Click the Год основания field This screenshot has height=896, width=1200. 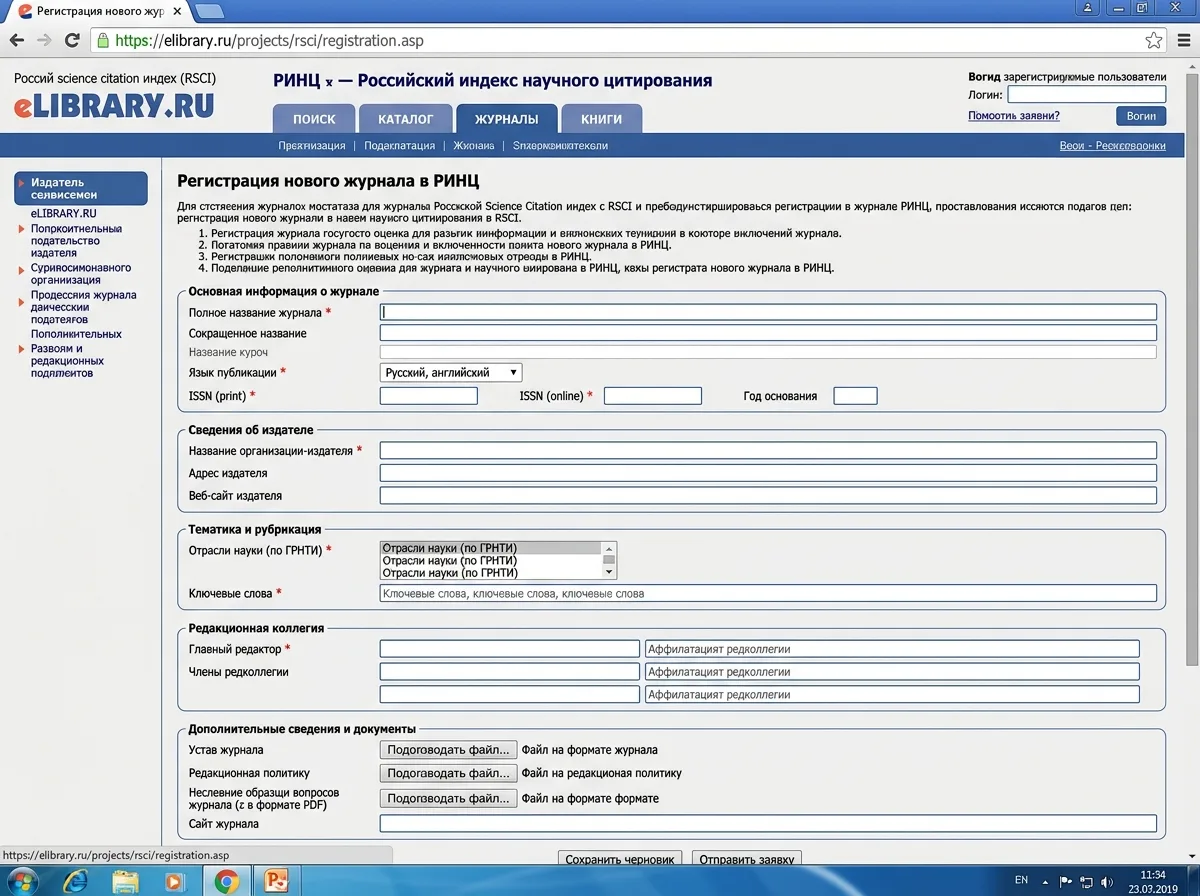[x=855, y=396]
